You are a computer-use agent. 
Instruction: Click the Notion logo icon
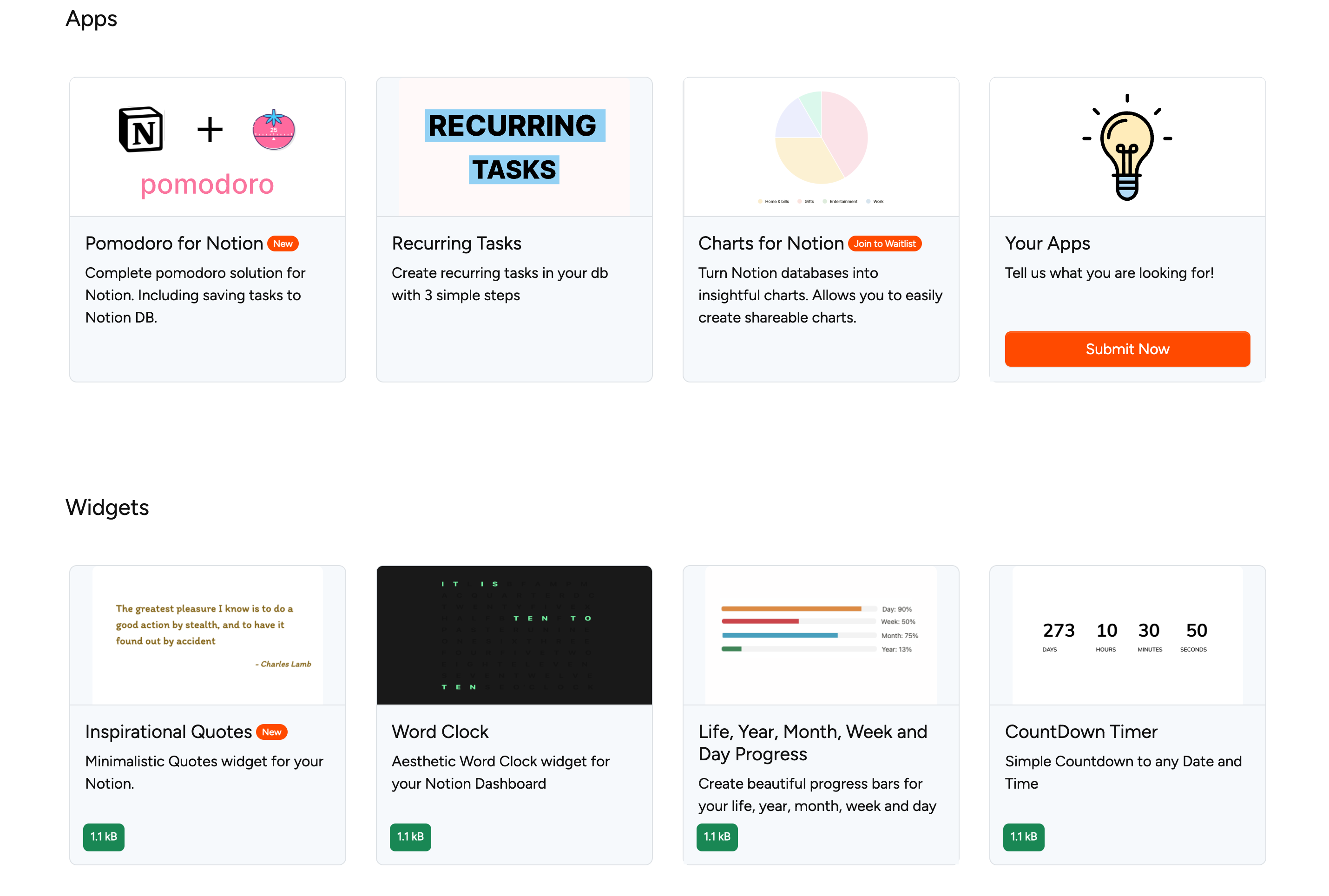point(140,130)
